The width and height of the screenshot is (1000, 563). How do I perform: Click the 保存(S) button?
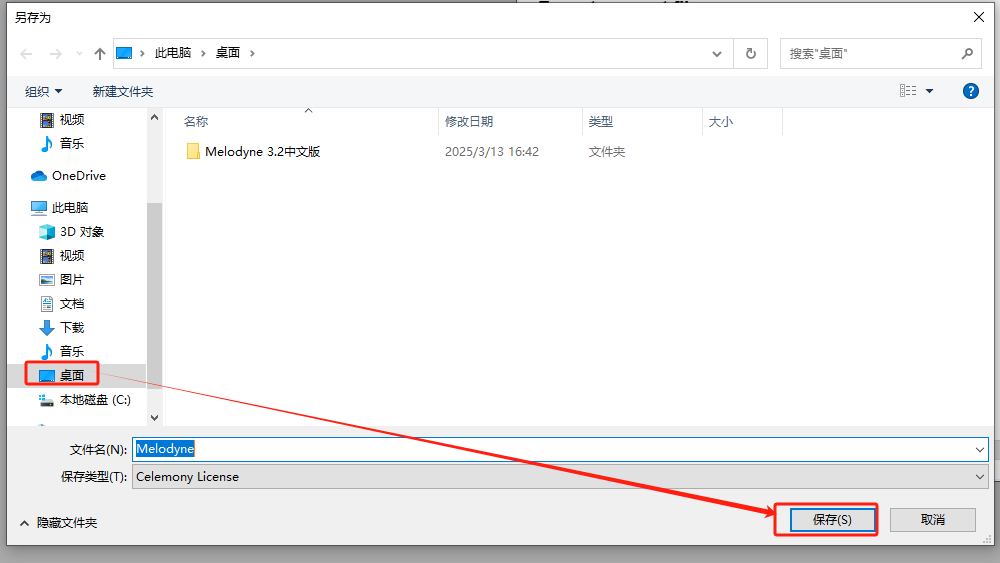pyautogui.click(x=832, y=520)
